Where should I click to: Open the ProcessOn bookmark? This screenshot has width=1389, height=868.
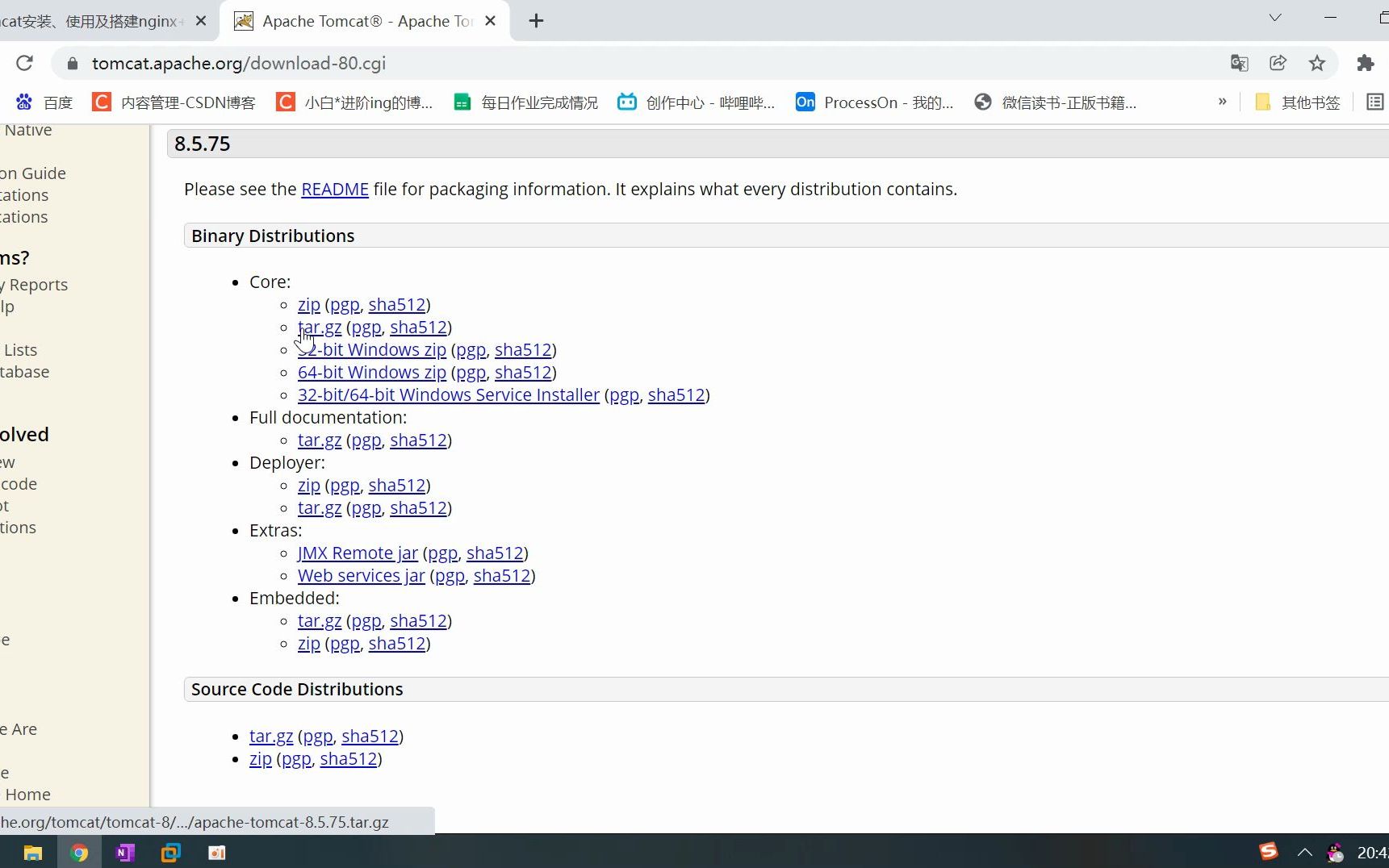point(874,102)
